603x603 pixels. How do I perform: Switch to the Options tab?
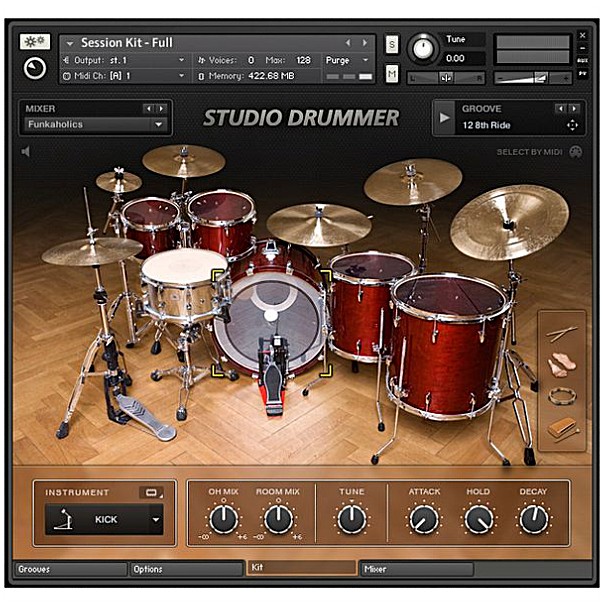(x=186, y=569)
